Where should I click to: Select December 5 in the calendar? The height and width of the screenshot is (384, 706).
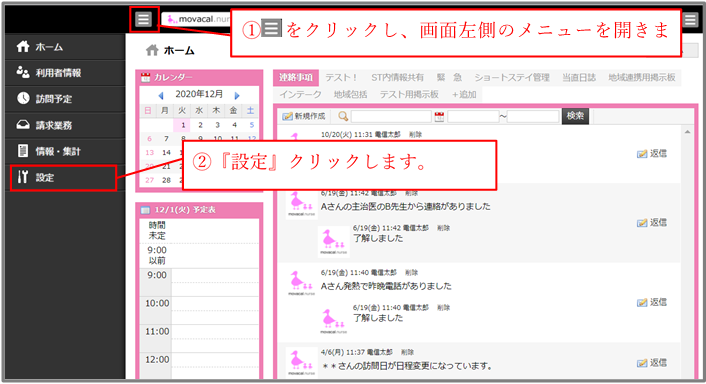tap(251, 125)
